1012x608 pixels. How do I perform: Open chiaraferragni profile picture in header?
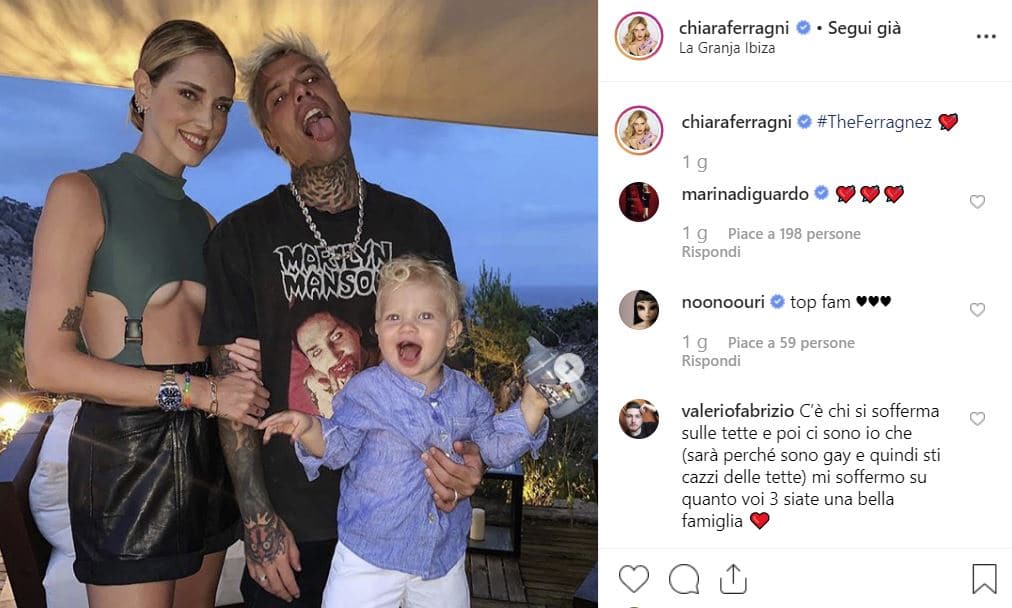click(x=639, y=35)
